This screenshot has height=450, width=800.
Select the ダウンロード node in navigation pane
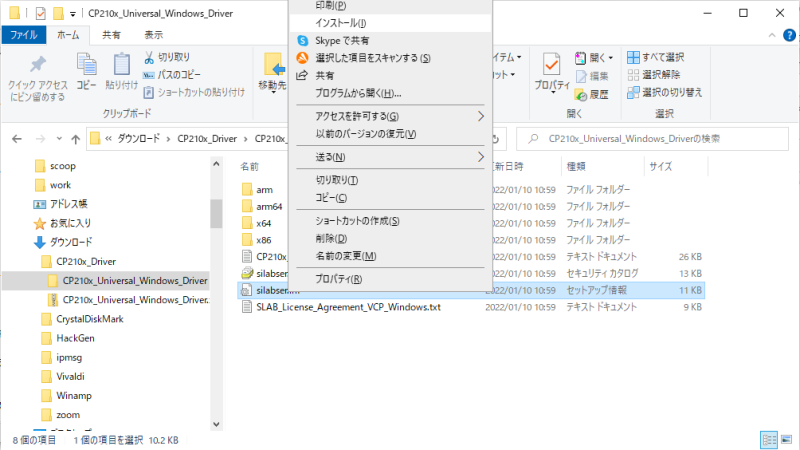coord(71,242)
